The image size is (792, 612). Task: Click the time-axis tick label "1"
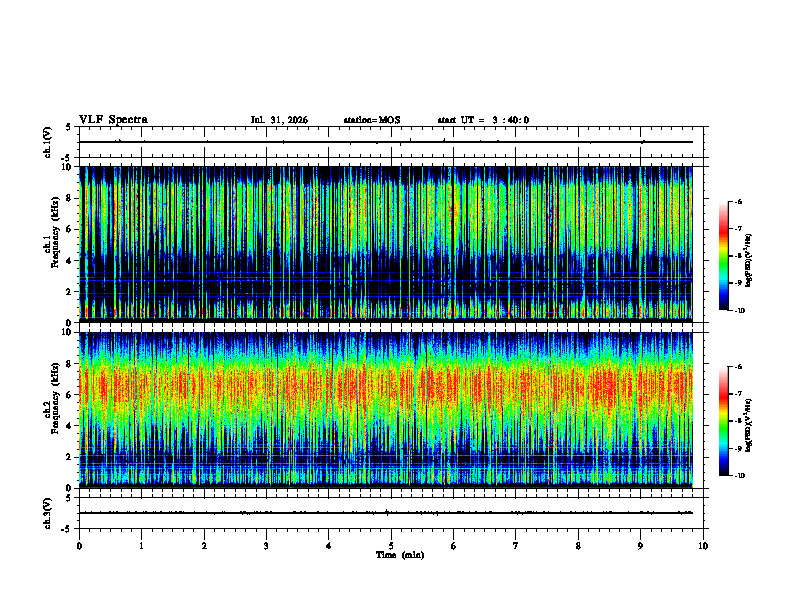click(141, 546)
